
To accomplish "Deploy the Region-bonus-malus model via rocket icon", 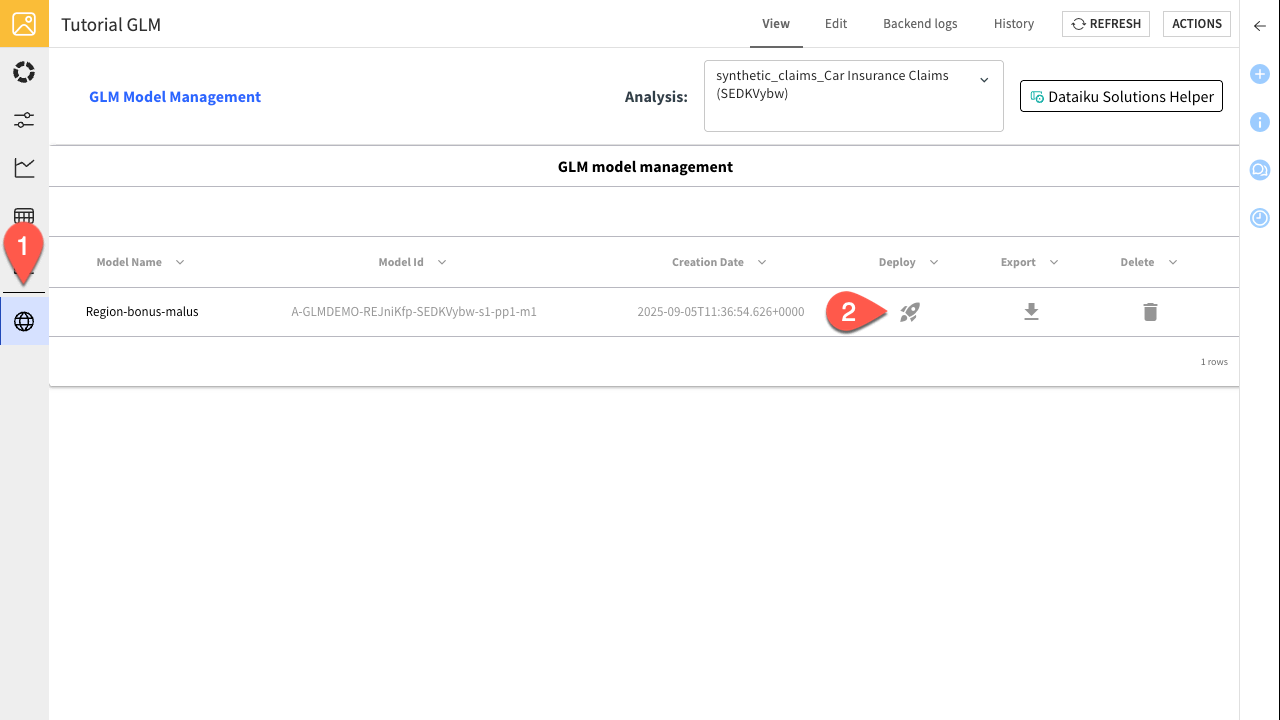I will point(909,312).
